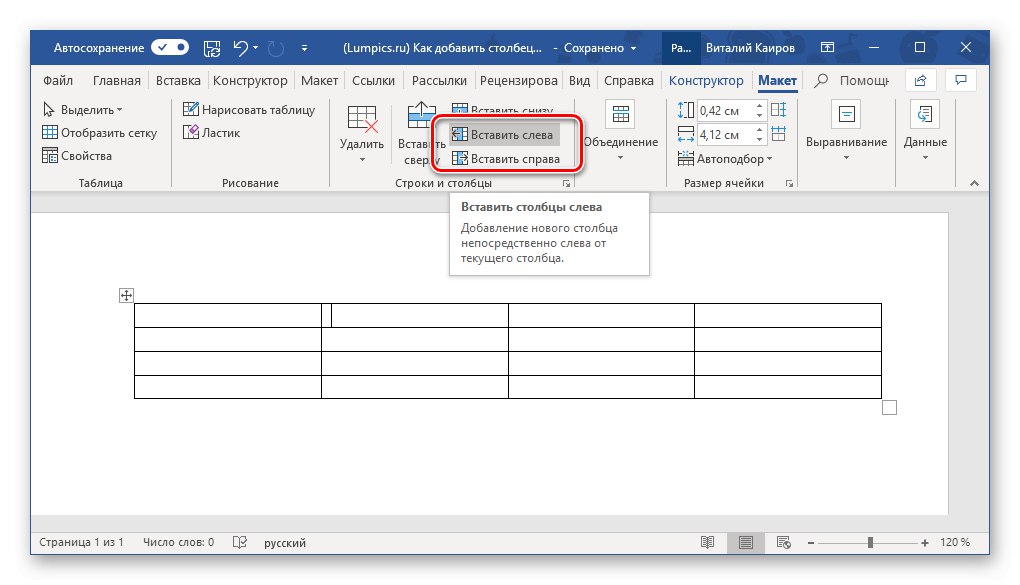Click the русский language indicator

[285, 543]
